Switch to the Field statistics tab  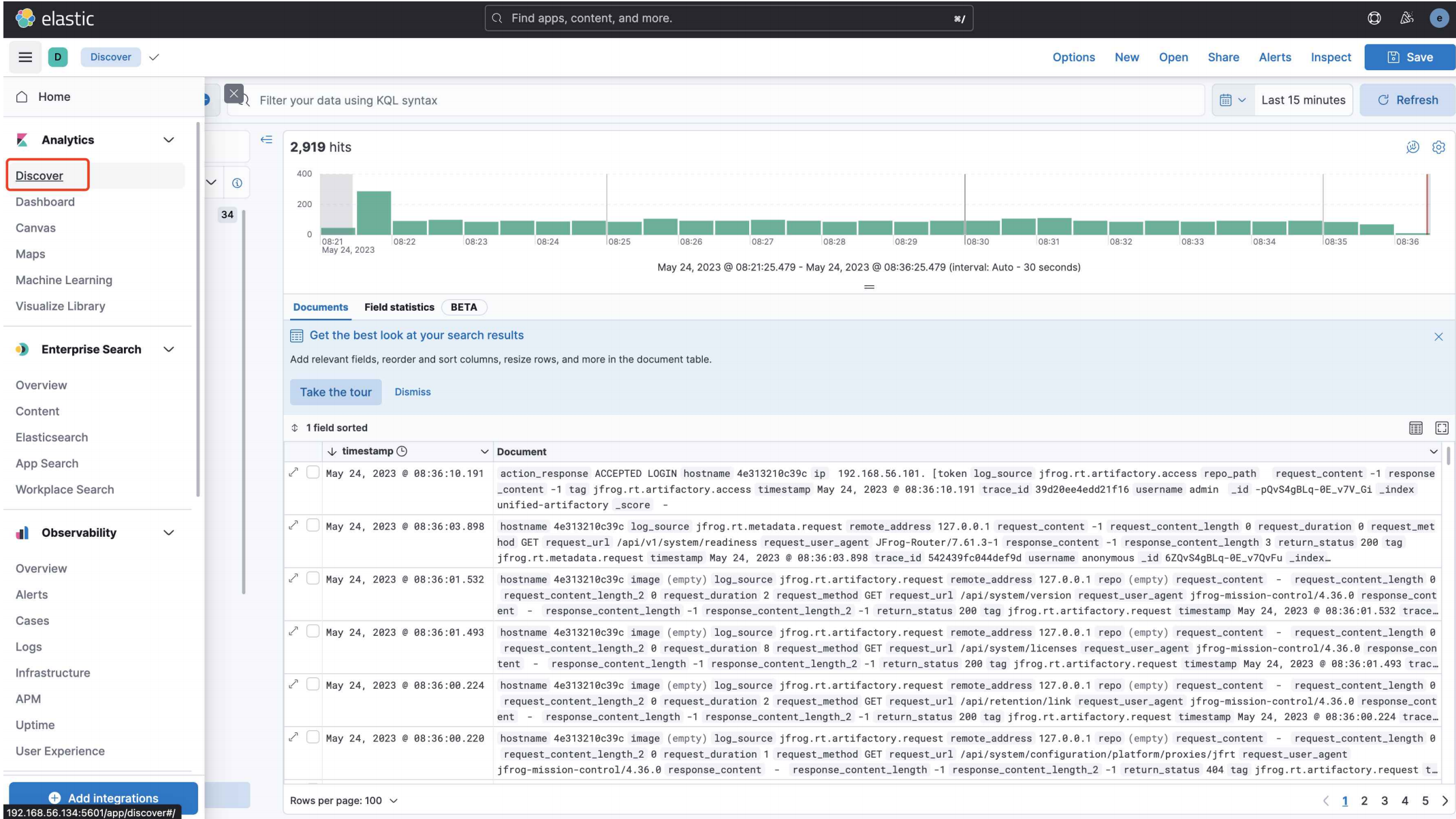(x=399, y=307)
